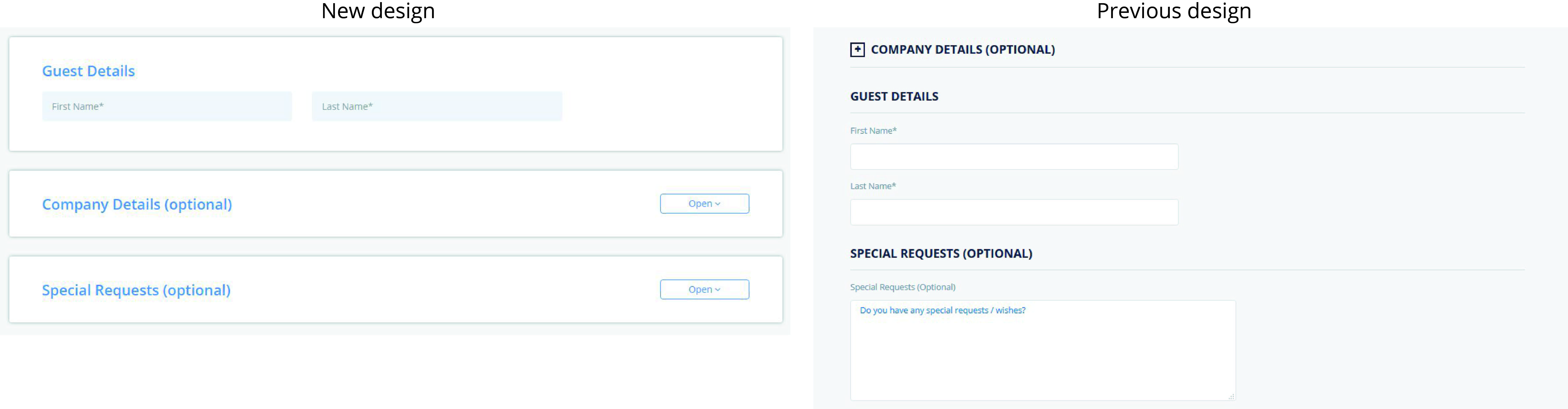Expand Company Details using the plus icon
1568x409 pixels.
click(x=857, y=50)
